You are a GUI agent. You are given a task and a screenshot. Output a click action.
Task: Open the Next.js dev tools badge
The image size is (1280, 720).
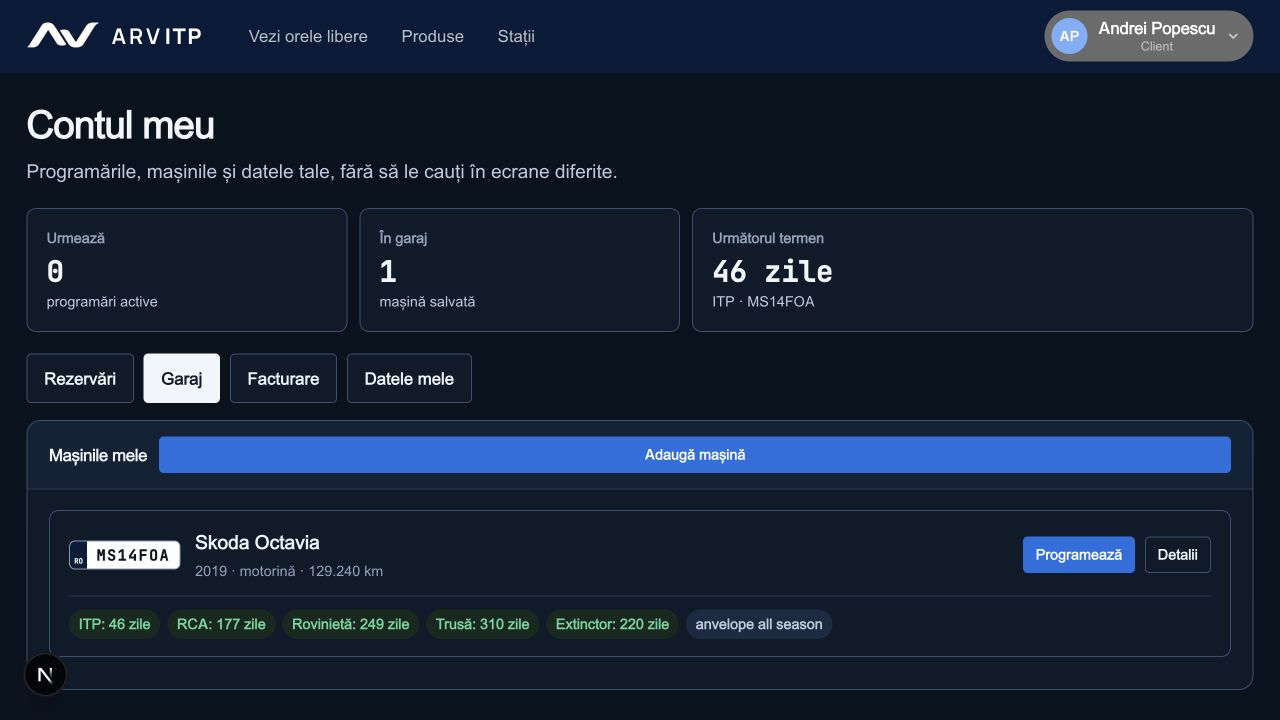(x=45, y=675)
